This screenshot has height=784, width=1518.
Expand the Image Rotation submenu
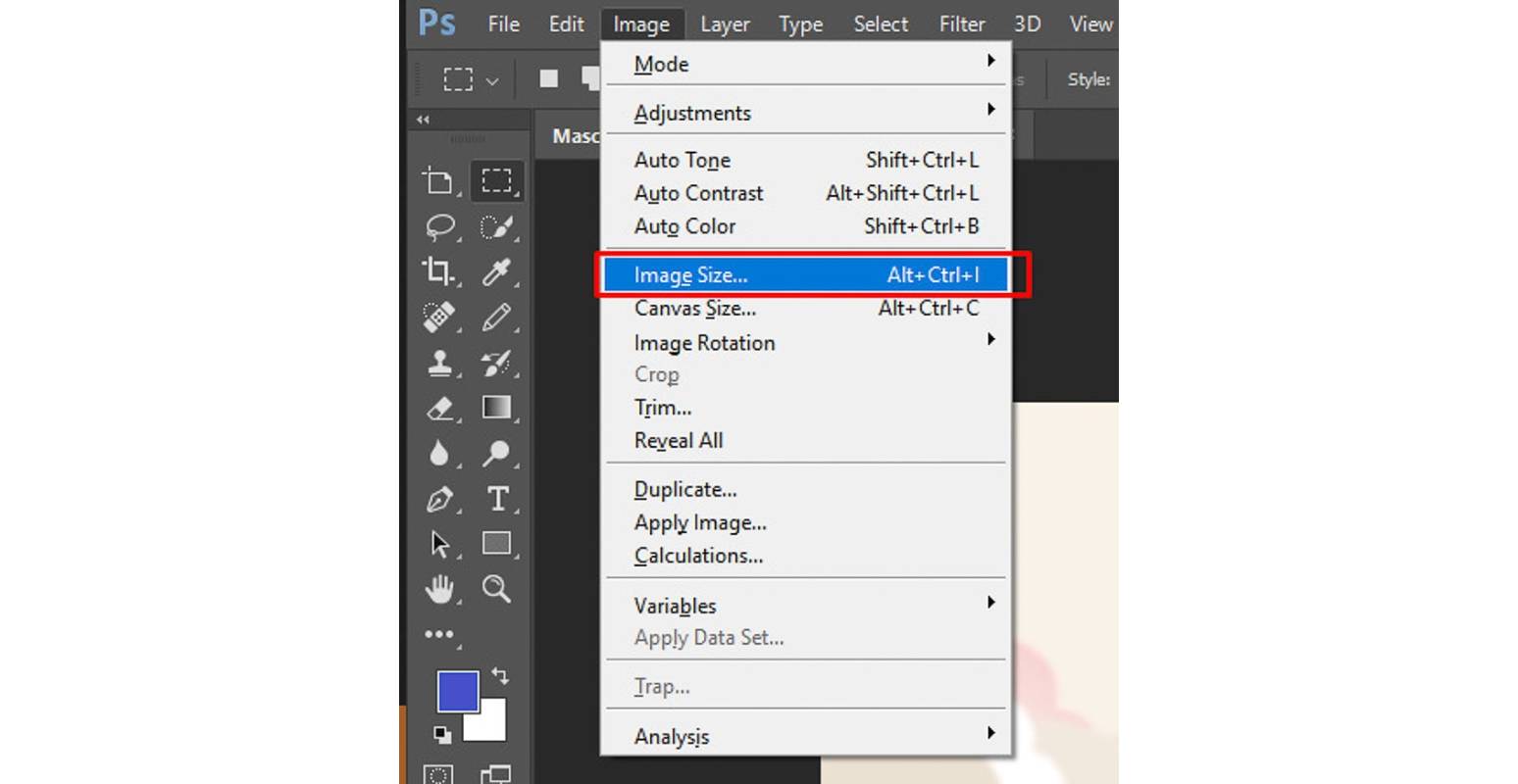(704, 342)
